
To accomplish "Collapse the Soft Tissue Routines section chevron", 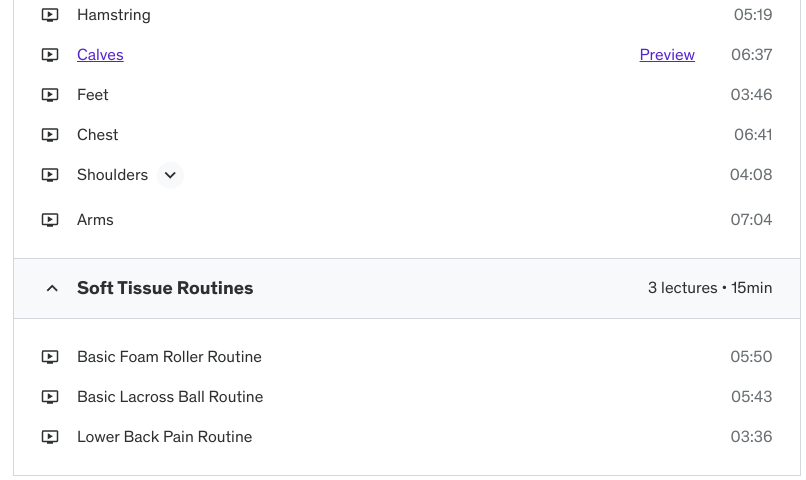I will (52, 289).
